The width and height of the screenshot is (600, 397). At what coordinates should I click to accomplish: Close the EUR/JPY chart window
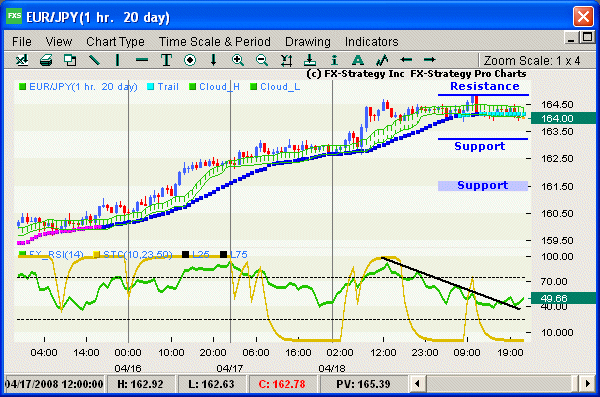coord(583,16)
